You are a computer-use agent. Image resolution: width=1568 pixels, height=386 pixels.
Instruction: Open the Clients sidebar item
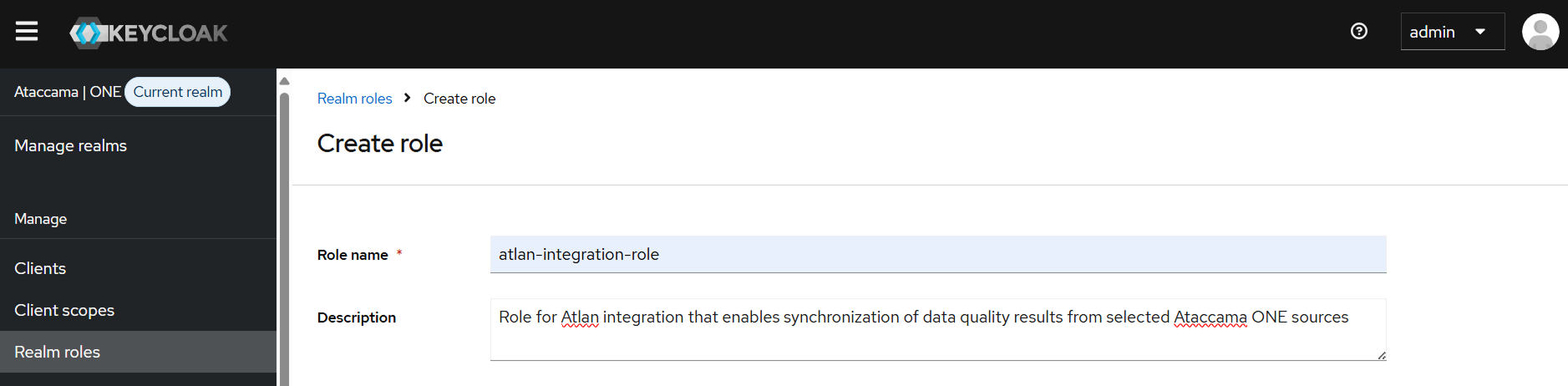(x=40, y=268)
